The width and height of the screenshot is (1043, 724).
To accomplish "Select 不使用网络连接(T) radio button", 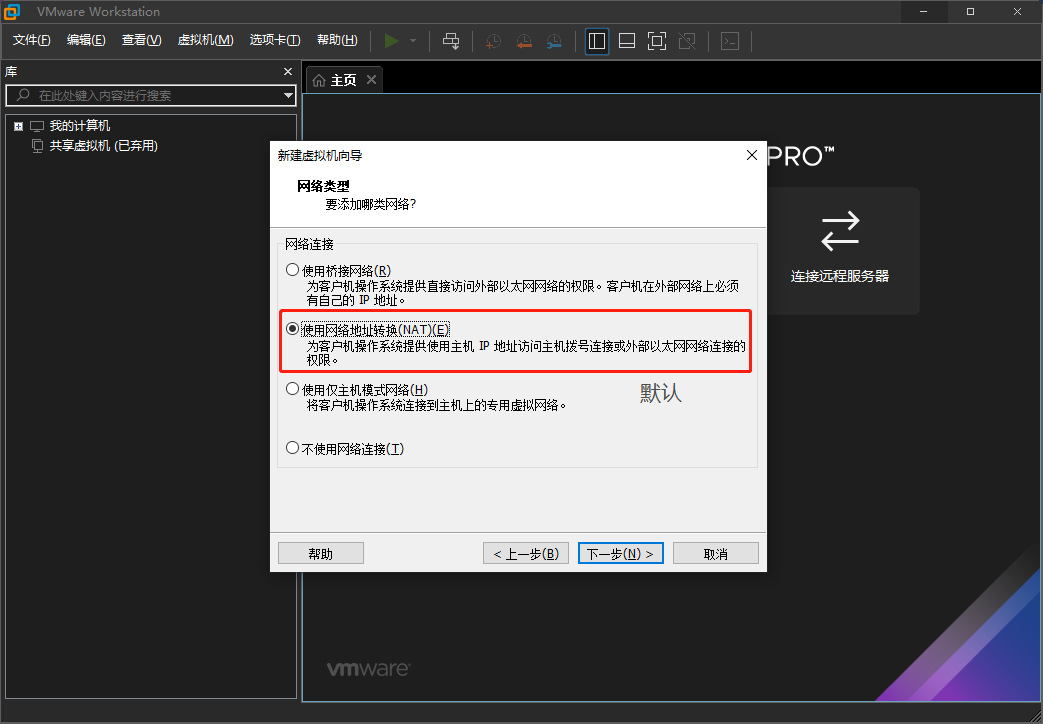I will click(x=292, y=449).
